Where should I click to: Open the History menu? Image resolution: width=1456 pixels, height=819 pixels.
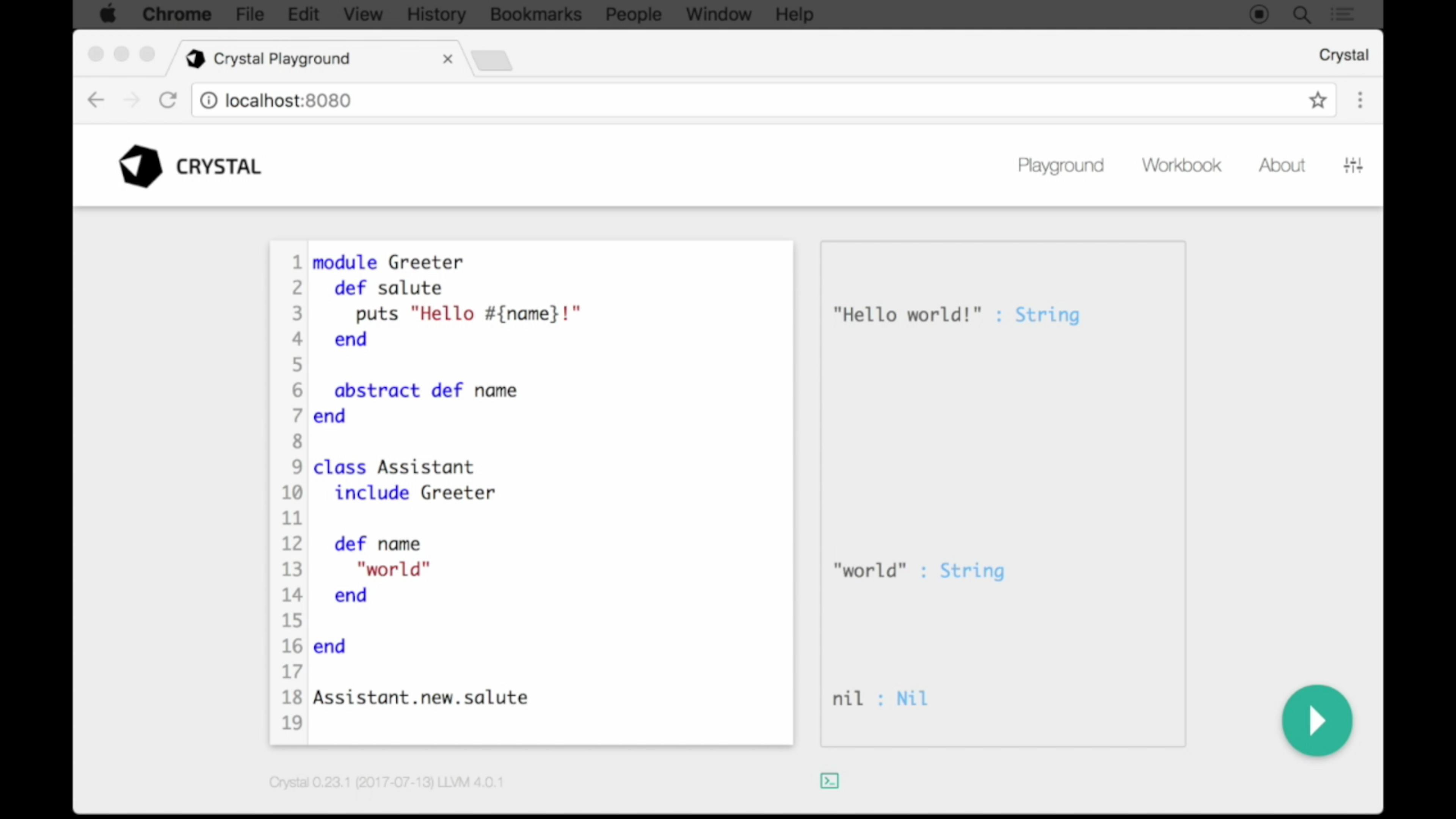click(x=436, y=14)
